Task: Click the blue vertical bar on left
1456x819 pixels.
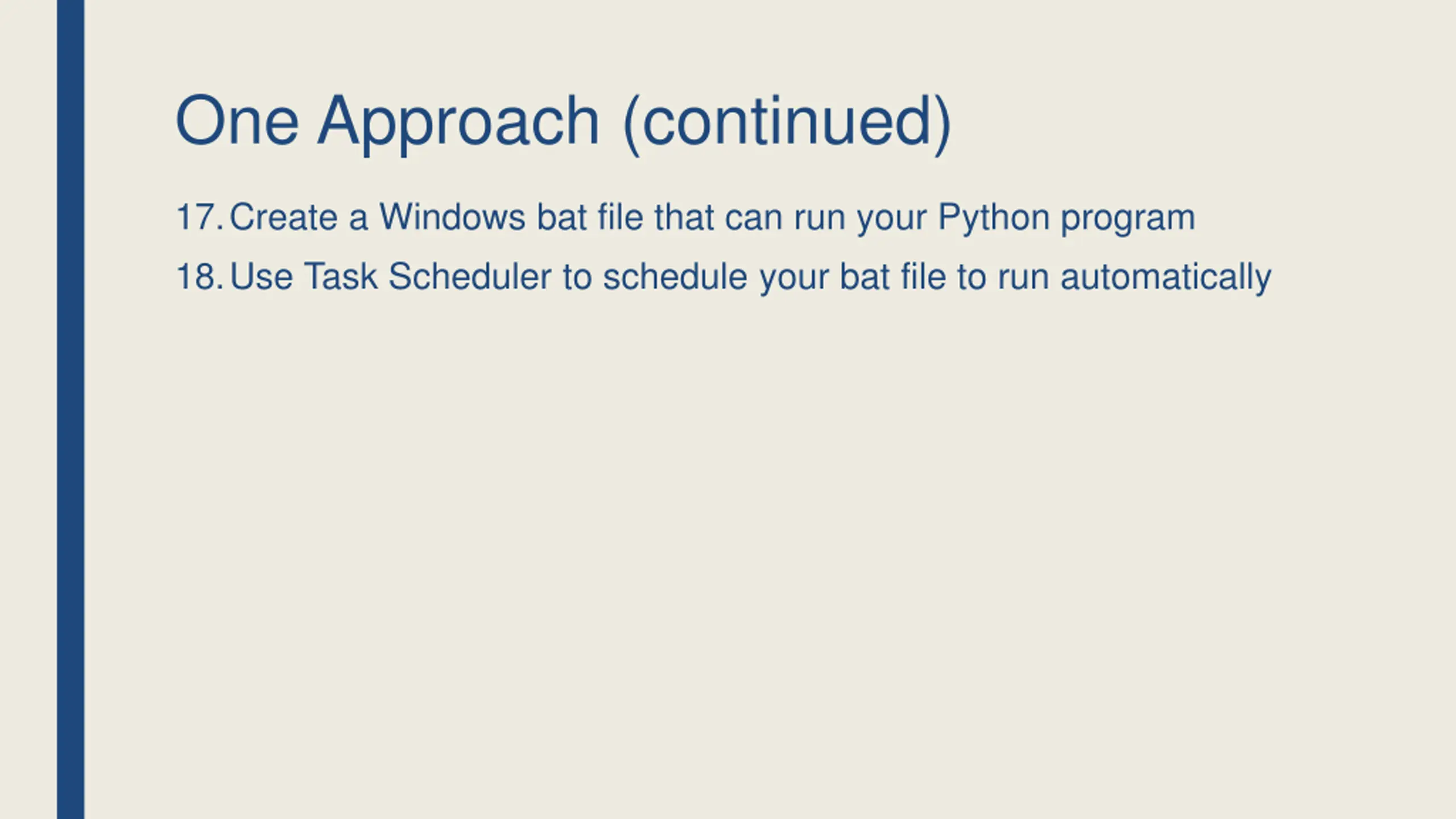Action: click(71, 409)
